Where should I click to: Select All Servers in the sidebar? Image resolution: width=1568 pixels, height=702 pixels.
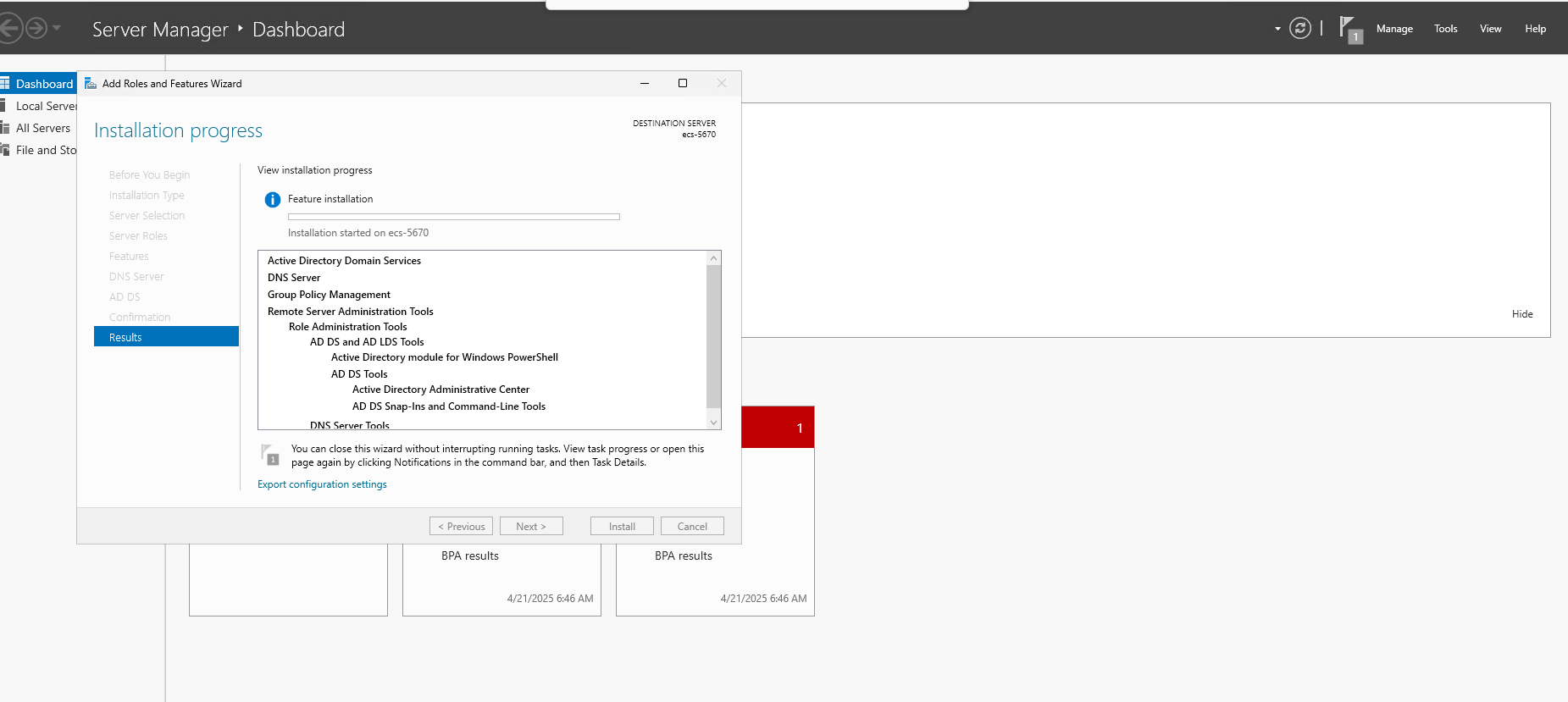tap(42, 128)
